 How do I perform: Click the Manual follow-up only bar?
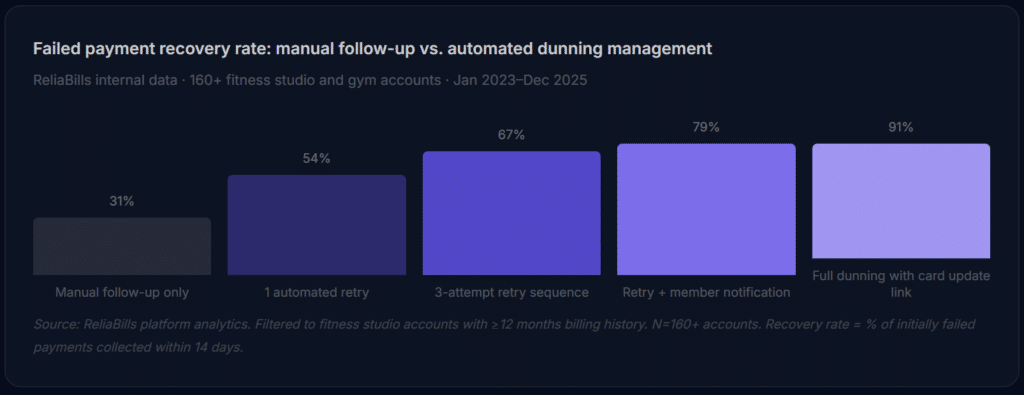(x=122, y=246)
